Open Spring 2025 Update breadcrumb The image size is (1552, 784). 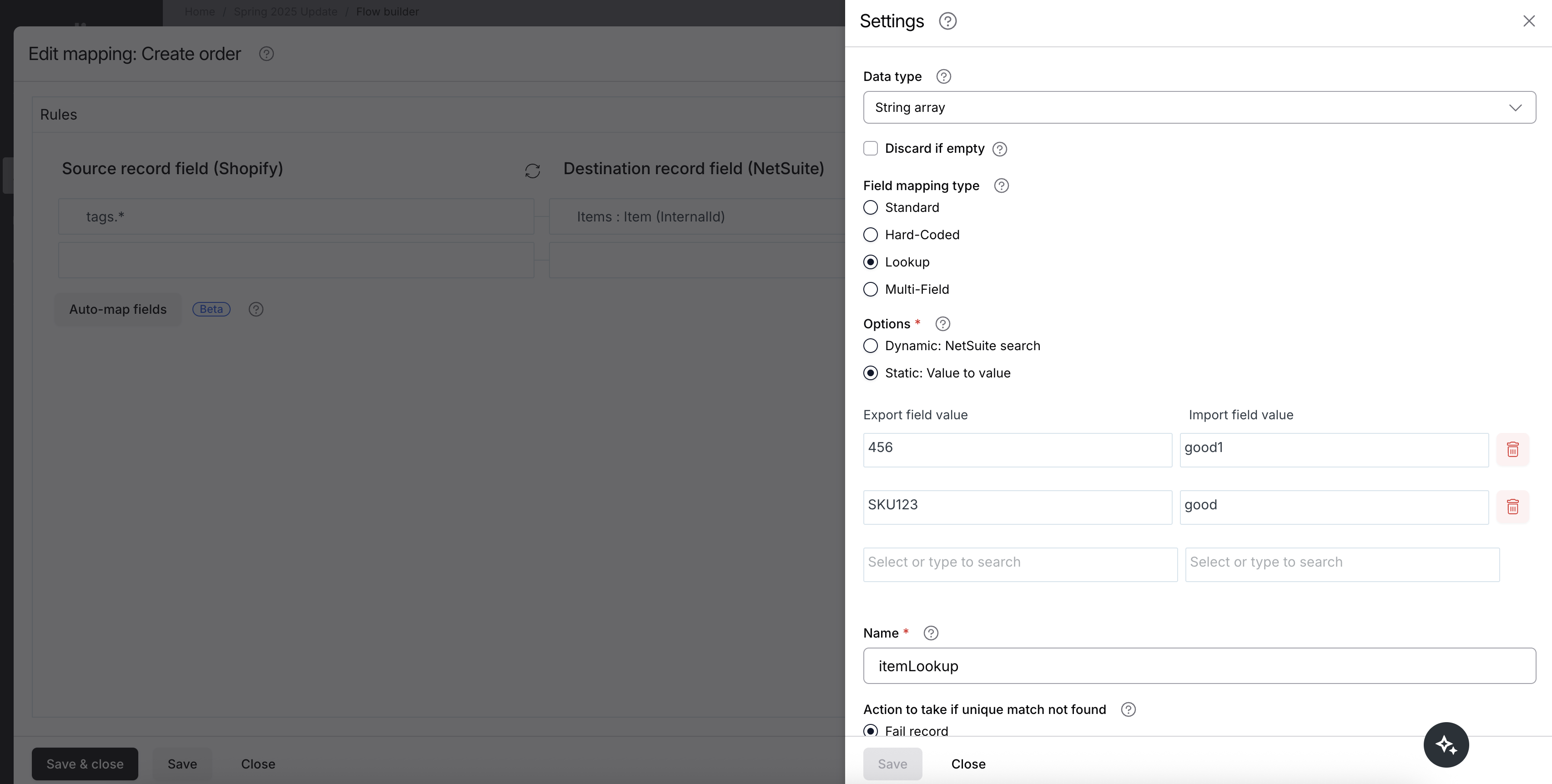click(285, 11)
